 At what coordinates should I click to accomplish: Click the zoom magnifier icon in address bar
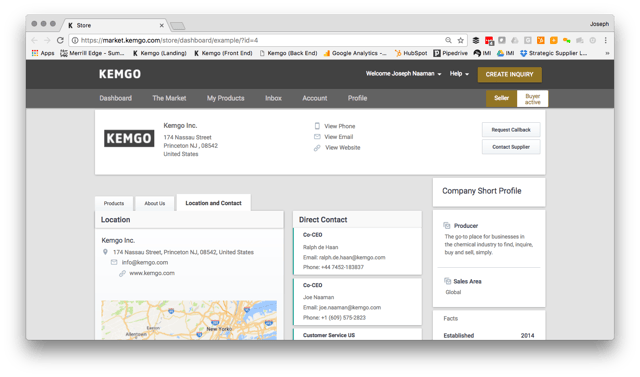pos(449,40)
